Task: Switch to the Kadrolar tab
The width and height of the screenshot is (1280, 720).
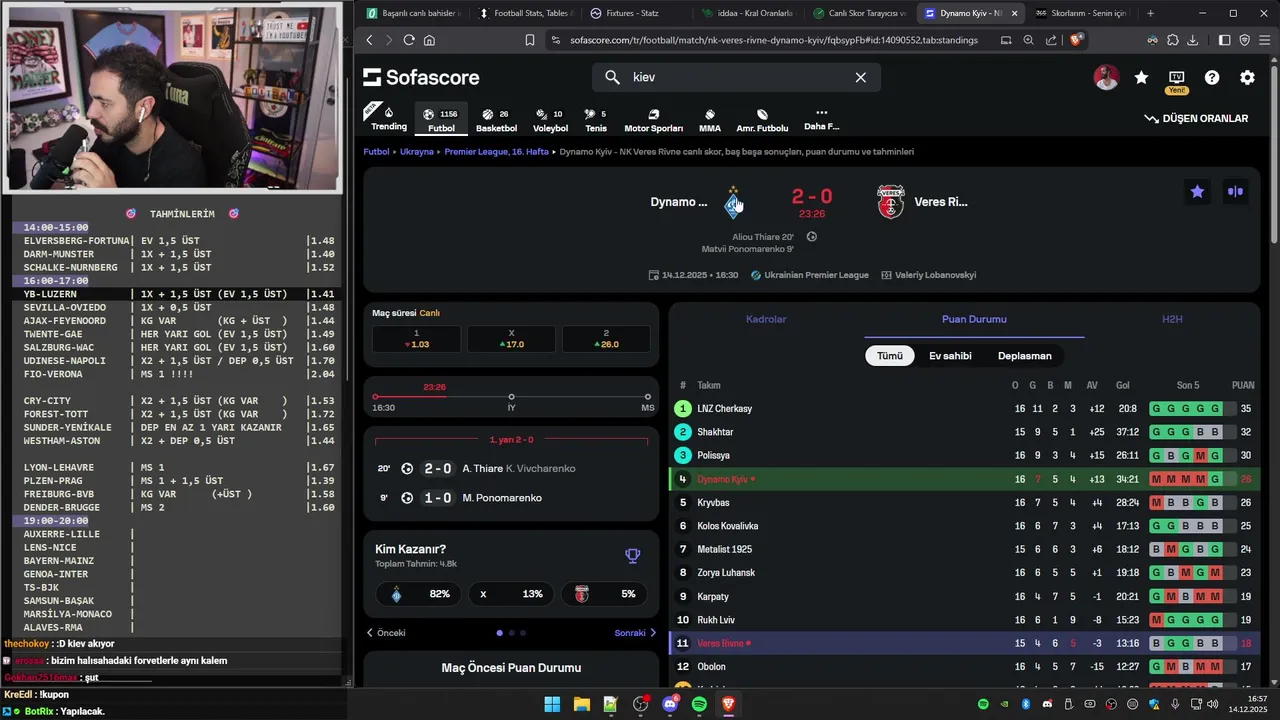Action: pyautogui.click(x=766, y=319)
